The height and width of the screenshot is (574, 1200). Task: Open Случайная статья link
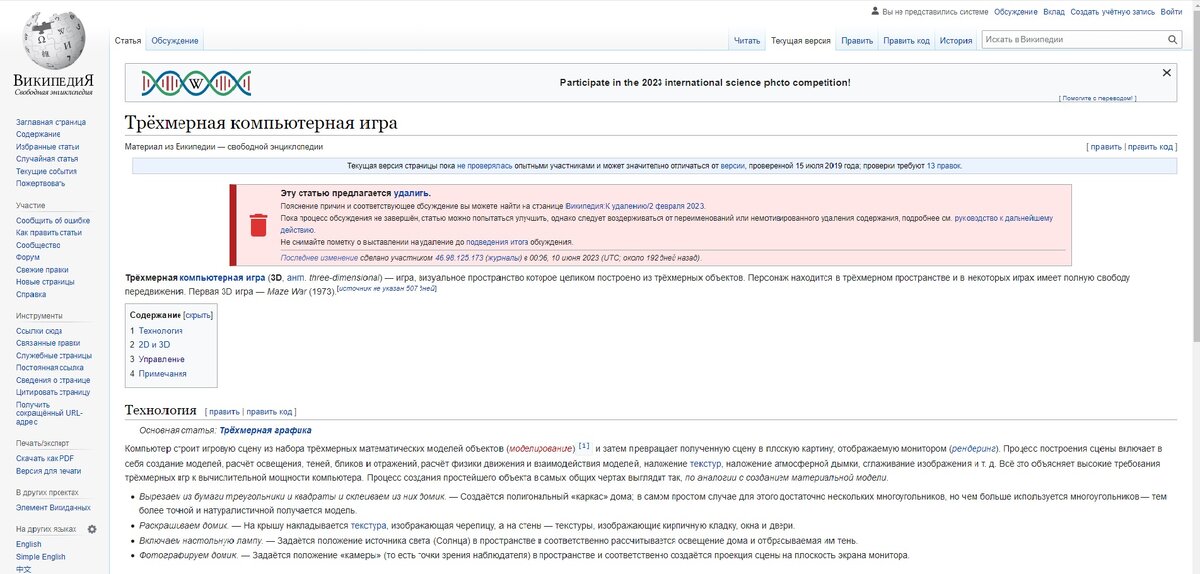tap(47, 159)
